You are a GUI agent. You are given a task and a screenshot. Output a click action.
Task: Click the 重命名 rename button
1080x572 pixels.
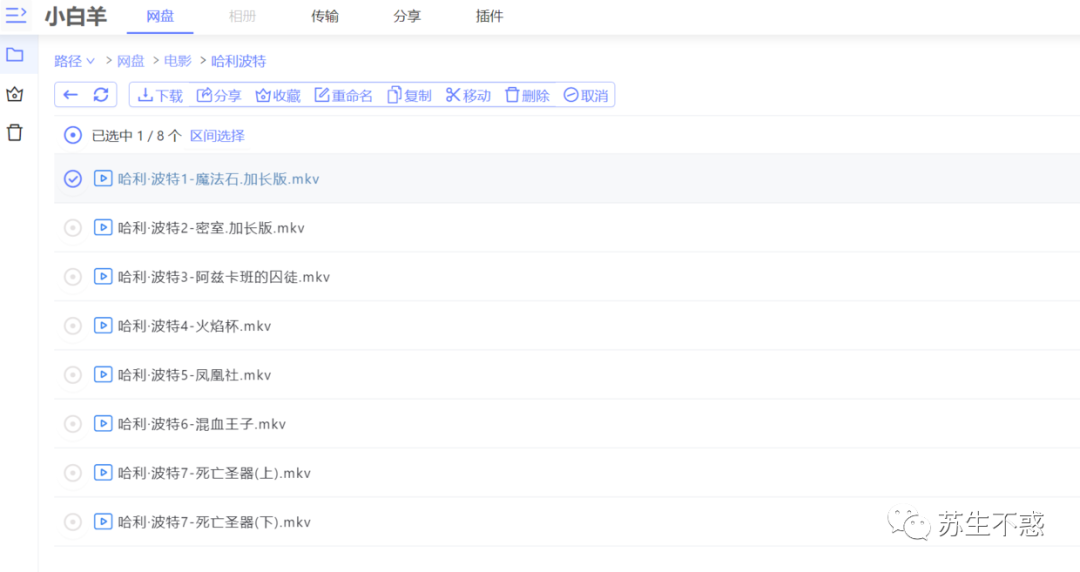(x=344, y=95)
